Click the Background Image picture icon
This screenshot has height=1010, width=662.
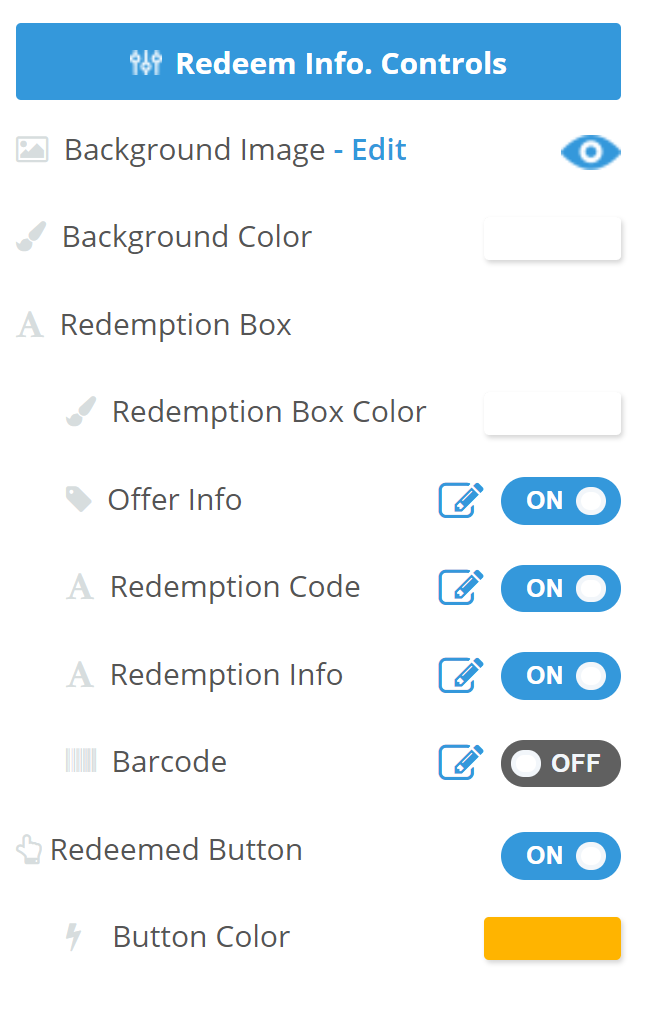point(31,150)
